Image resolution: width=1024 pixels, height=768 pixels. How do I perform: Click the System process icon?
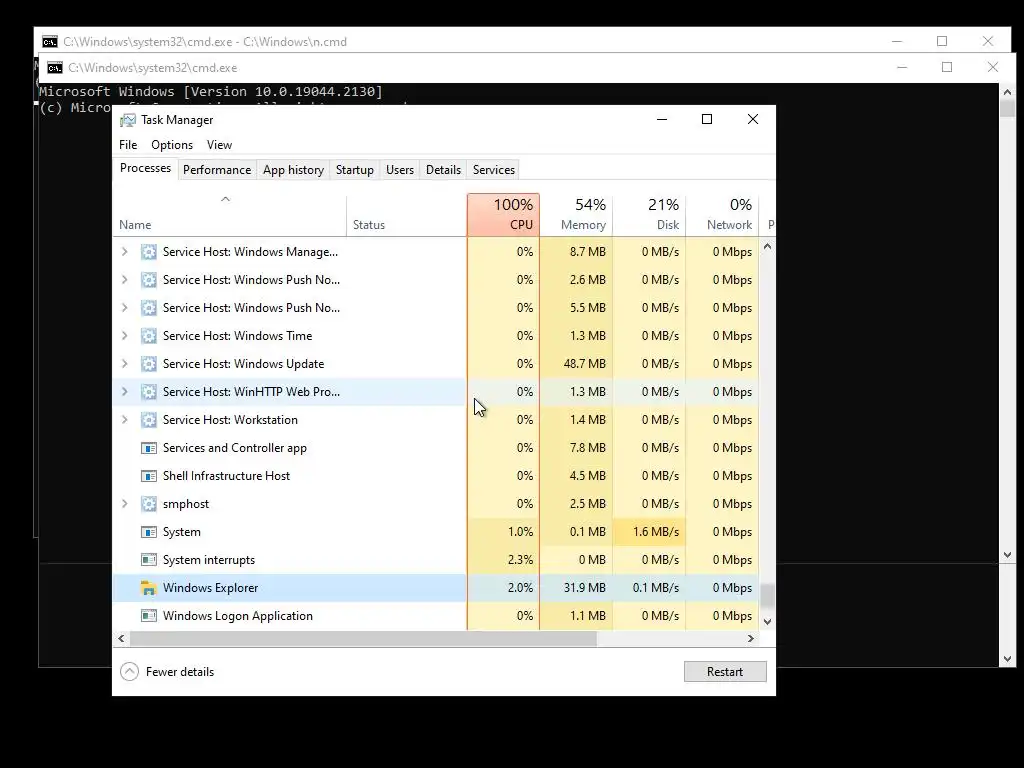coord(149,532)
